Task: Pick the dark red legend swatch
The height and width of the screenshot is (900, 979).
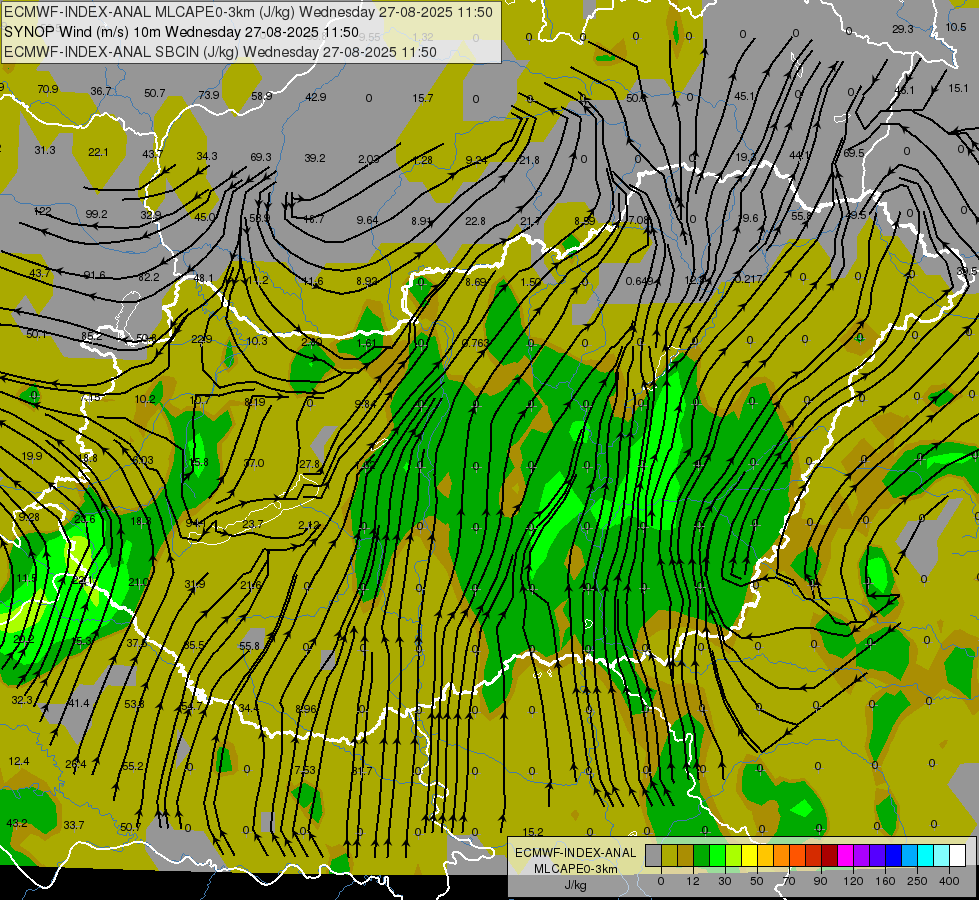Action: [830, 856]
